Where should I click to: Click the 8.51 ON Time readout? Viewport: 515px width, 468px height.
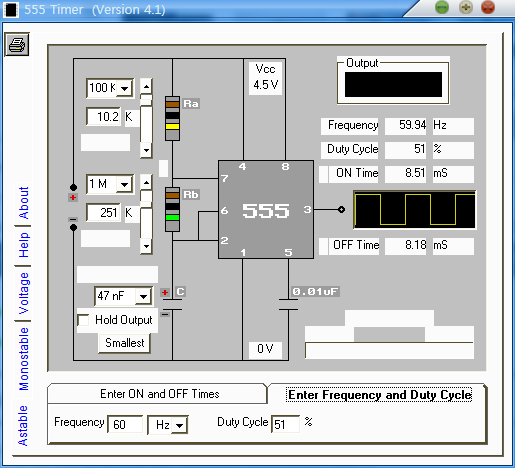click(406, 174)
